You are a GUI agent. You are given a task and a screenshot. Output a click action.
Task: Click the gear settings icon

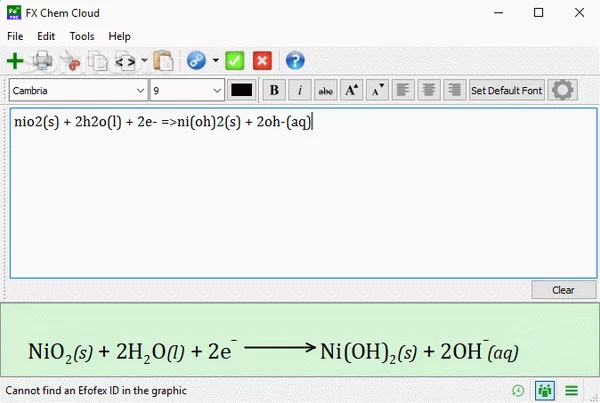(x=562, y=90)
